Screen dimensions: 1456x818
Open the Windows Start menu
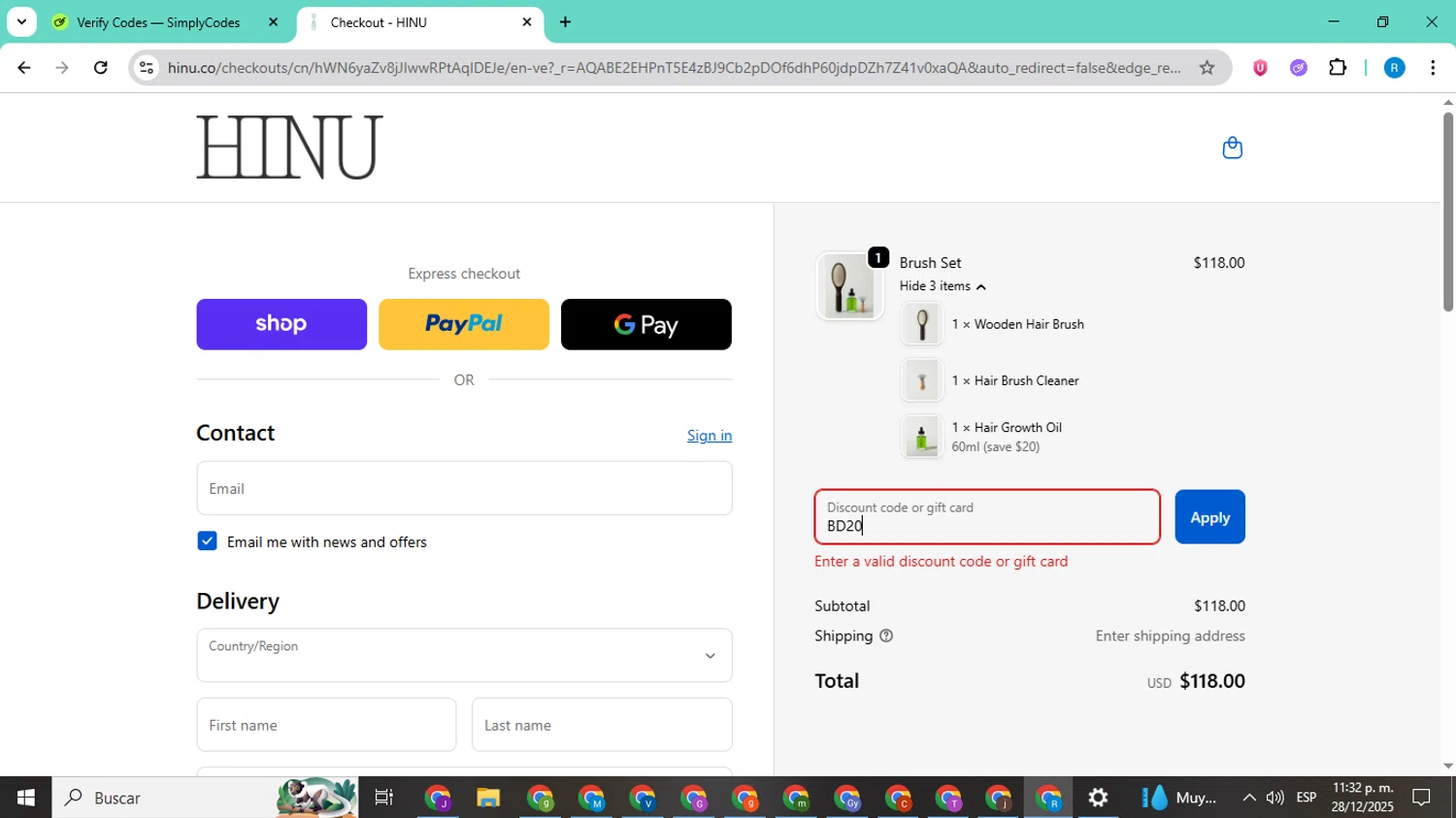[25, 798]
